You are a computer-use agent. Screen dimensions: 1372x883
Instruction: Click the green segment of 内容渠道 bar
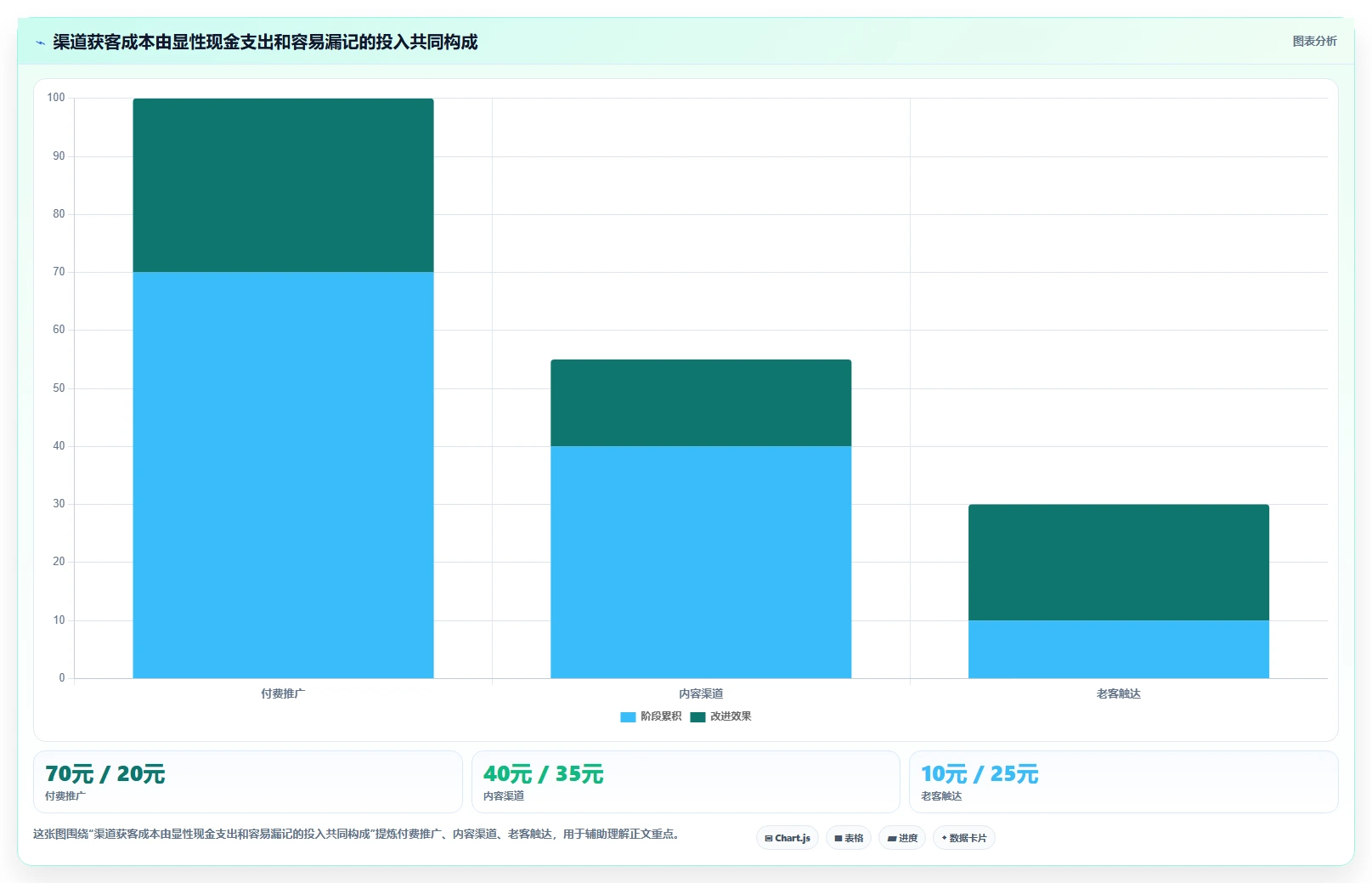[x=701, y=403]
